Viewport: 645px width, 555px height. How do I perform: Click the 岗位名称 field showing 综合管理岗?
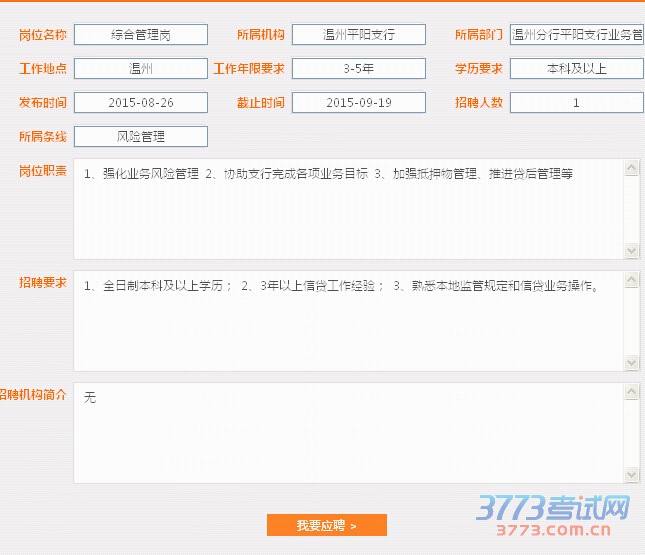[x=141, y=35]
